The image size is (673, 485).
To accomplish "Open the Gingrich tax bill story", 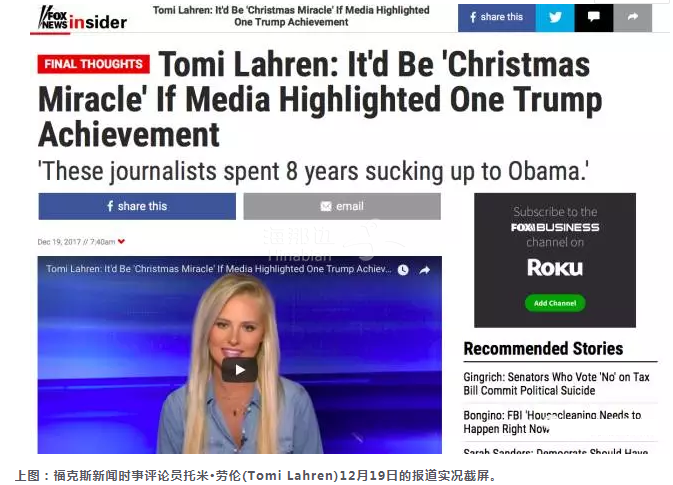I will point(556,384).
